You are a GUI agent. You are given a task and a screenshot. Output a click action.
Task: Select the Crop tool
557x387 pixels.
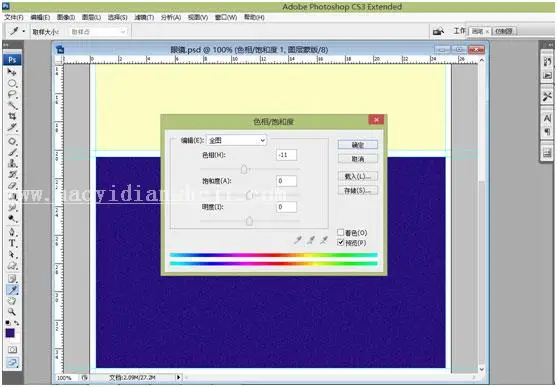pos(12,116)
